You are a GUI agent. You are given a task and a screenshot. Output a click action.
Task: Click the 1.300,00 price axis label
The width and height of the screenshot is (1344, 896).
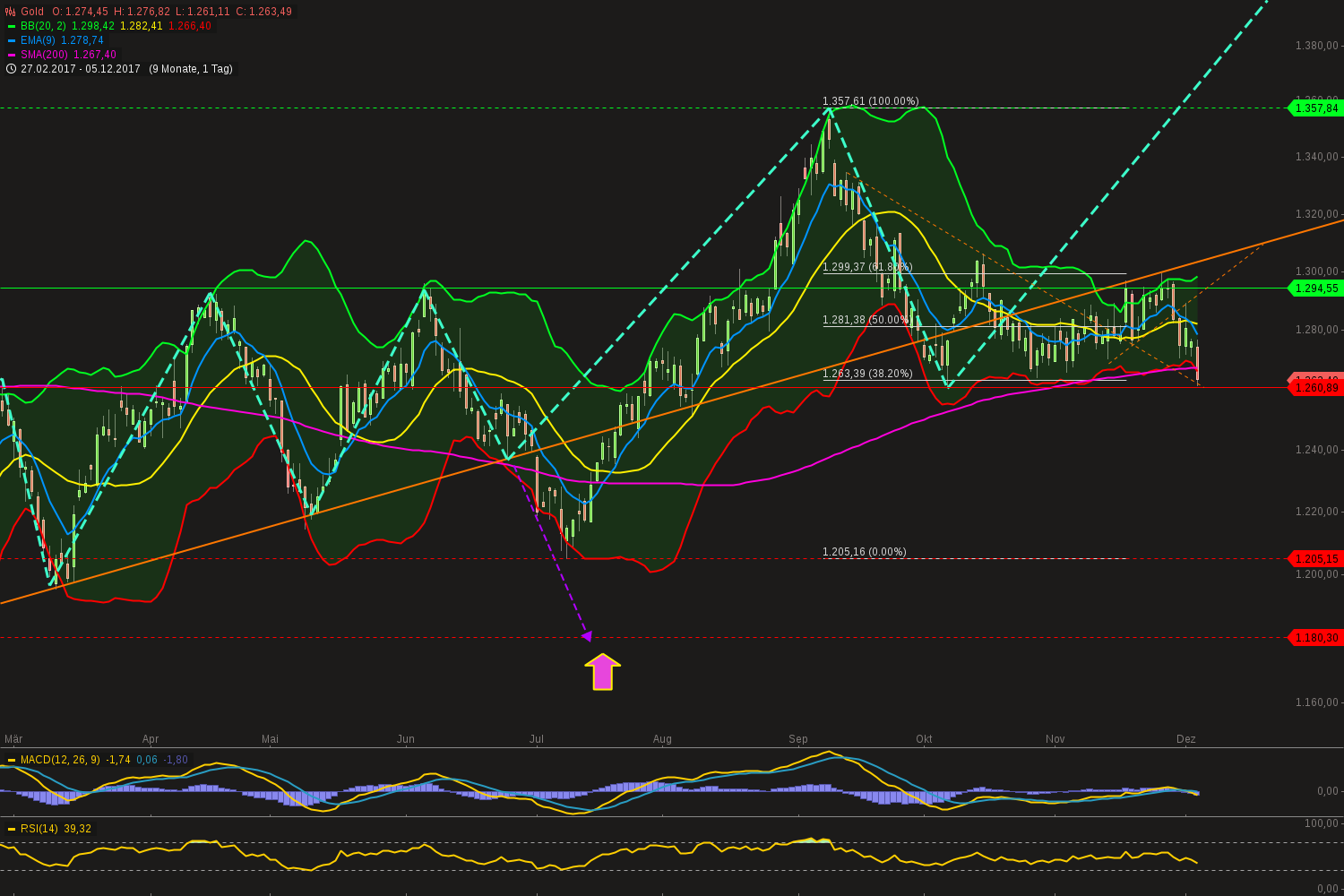[x=1317, y=271]
